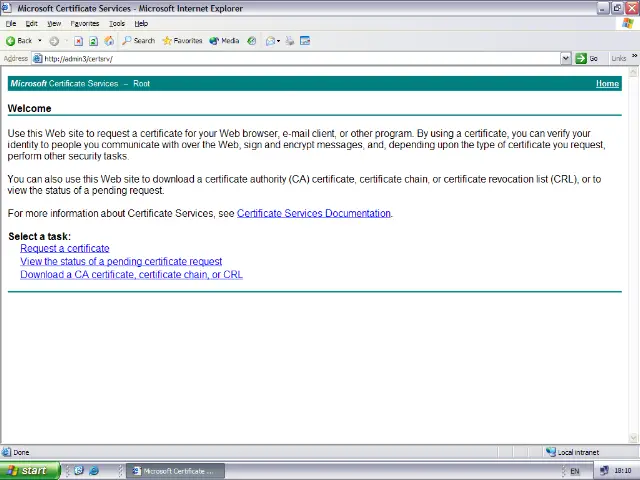View the status of a pending certificate request

pyautogui.click(x=121, y=262)
